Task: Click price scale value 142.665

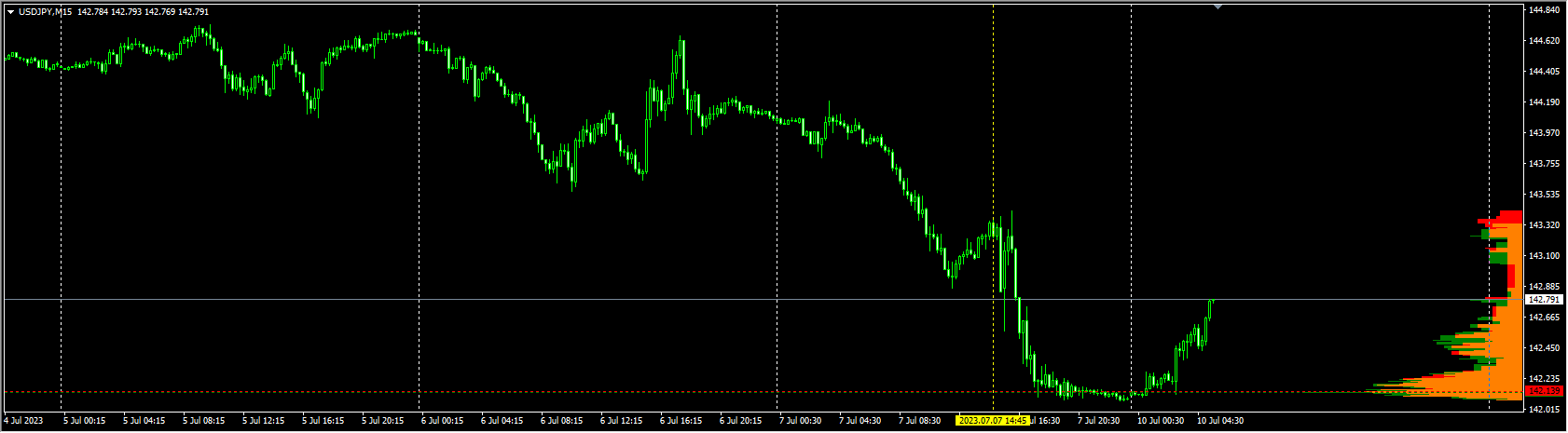Action: click(x=1545, y=318)
